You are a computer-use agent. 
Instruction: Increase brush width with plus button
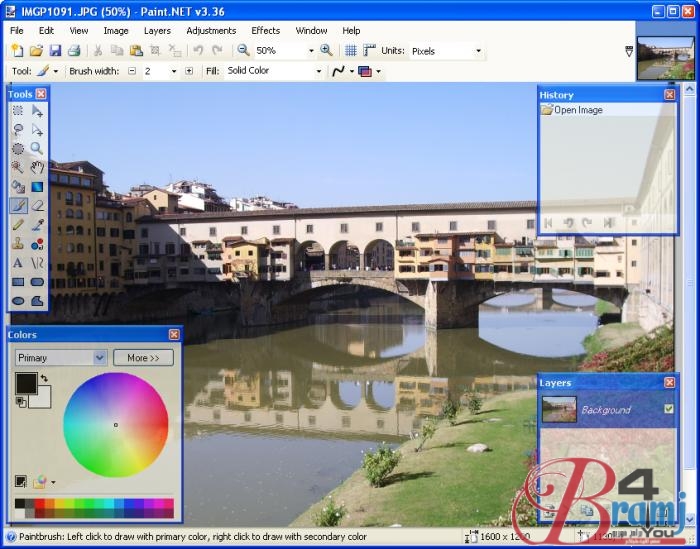pyautogui.click(x=189, y=71)
